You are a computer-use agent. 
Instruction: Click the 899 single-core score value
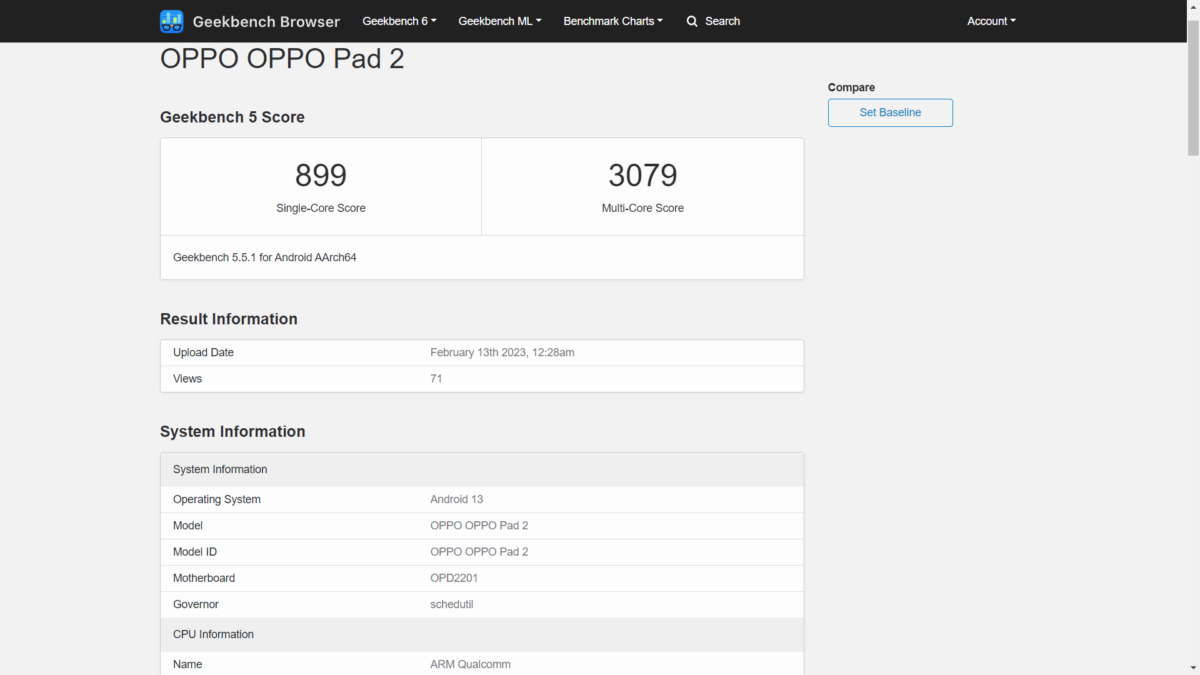point(320,176)
